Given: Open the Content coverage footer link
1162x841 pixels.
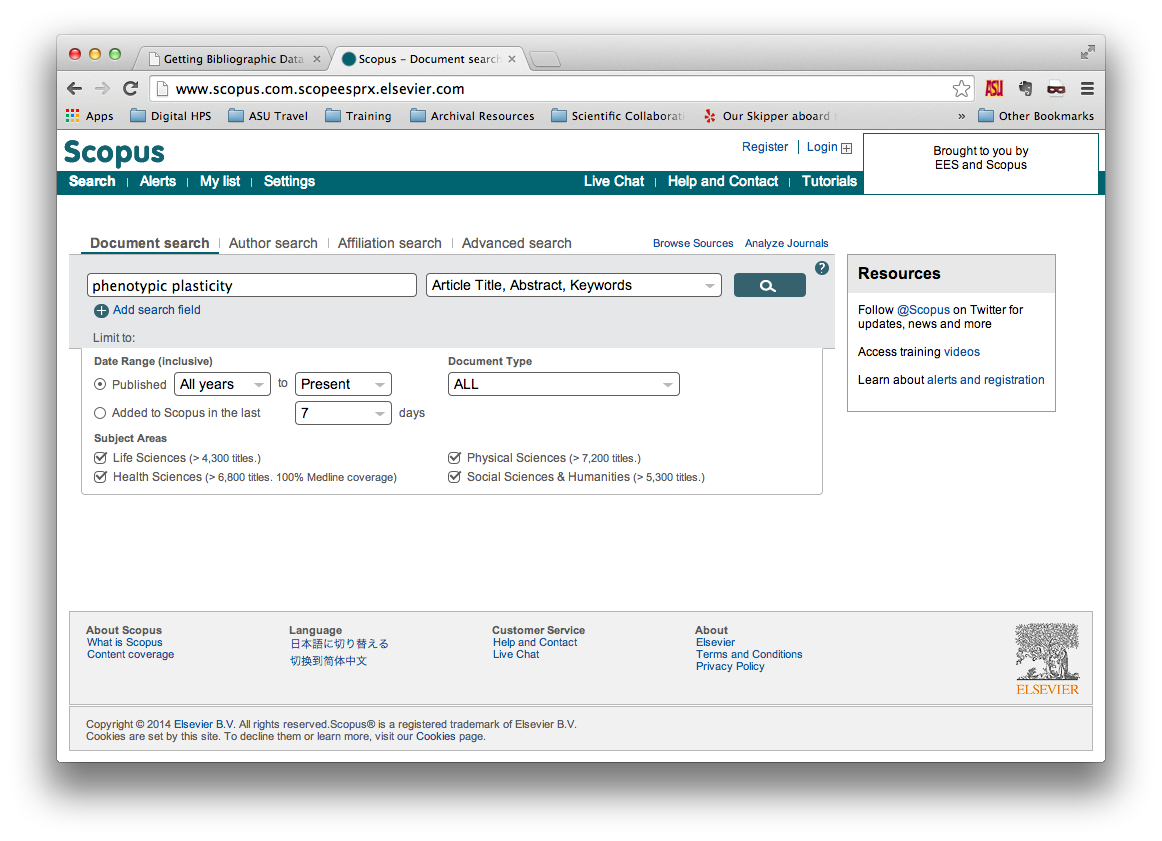Looking at the screenshot, I should [130, 654].
